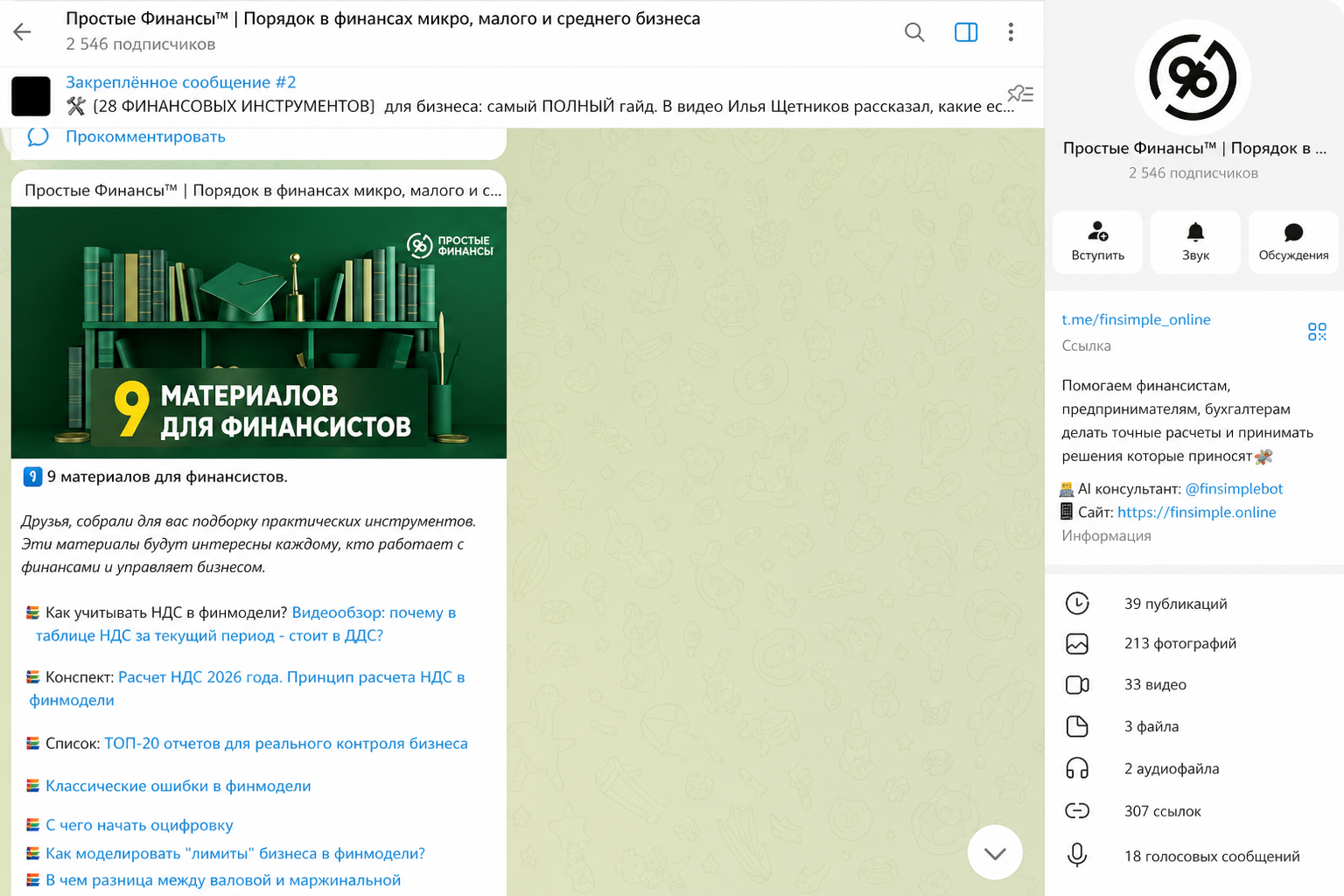
Task: Open Обсуждения discussion button
Action: (1293, 242)
